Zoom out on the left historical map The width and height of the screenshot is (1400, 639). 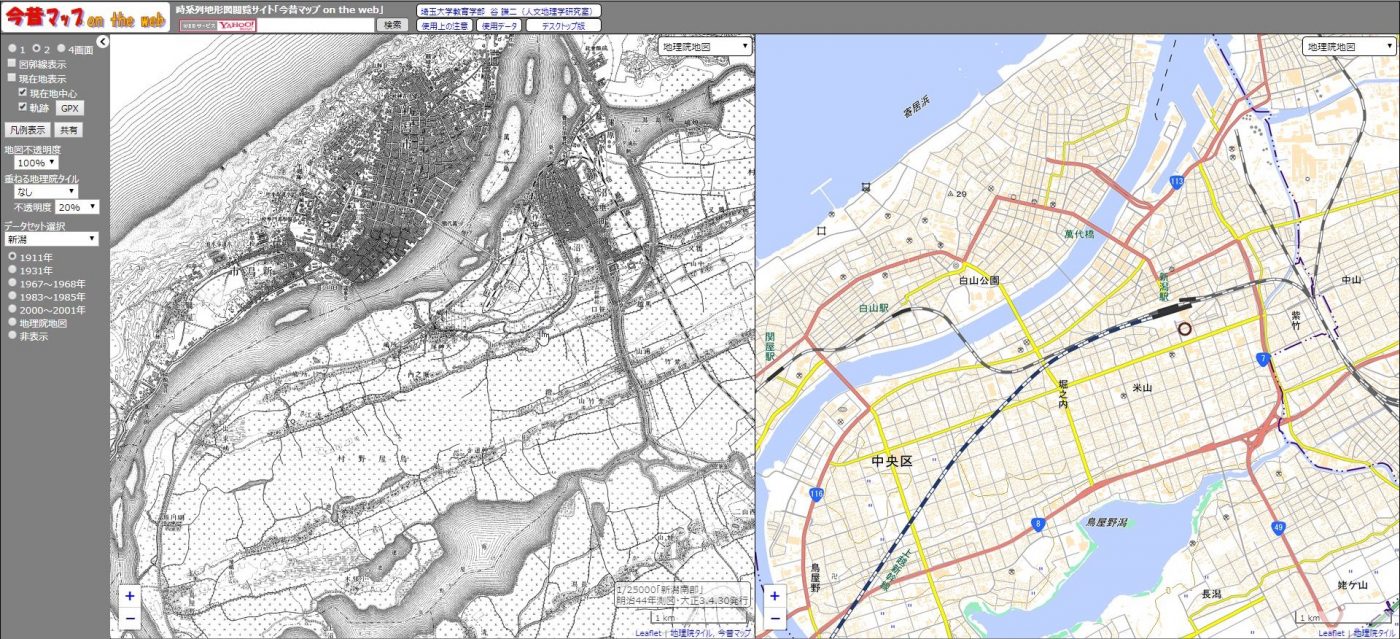tap(130, 618)
